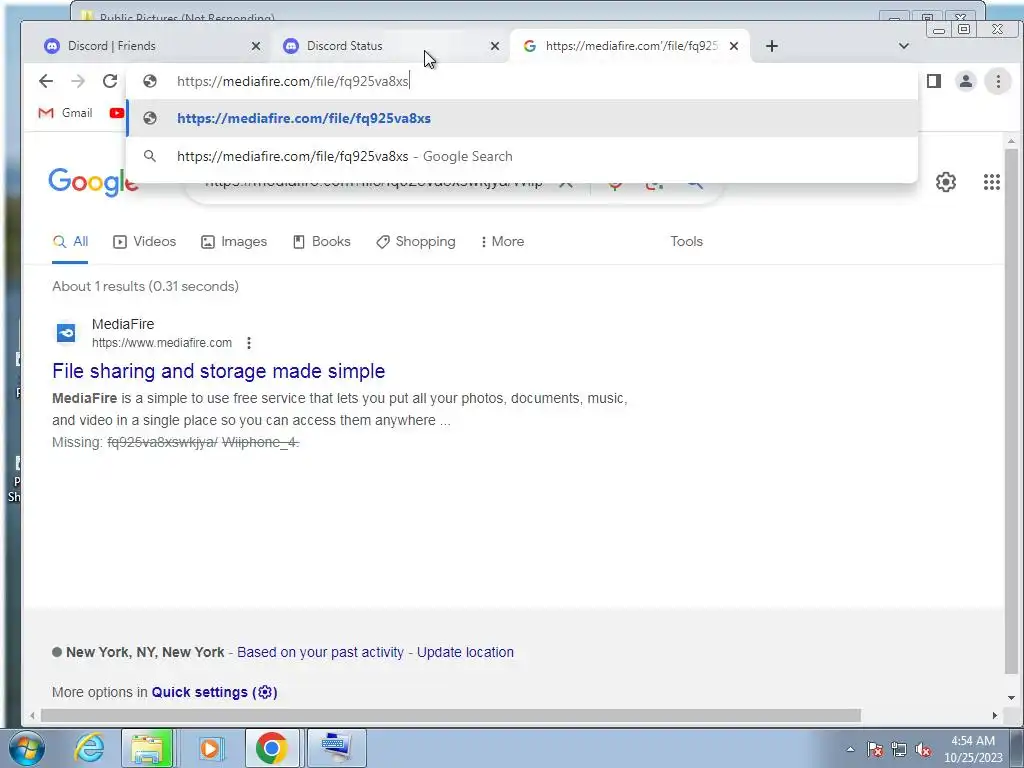Click the 'New York, NY, New York' location text
Viewport: 1024px width, 768px height.
pyautogui.click(x=145, y=652)
